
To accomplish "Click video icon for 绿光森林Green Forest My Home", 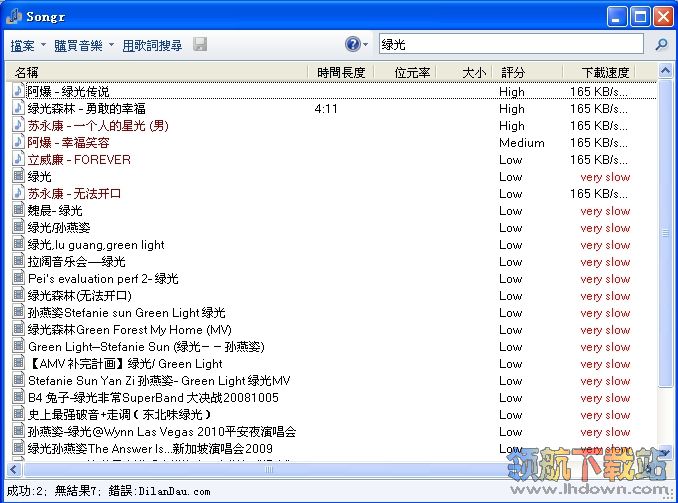I will click(18, 329).
